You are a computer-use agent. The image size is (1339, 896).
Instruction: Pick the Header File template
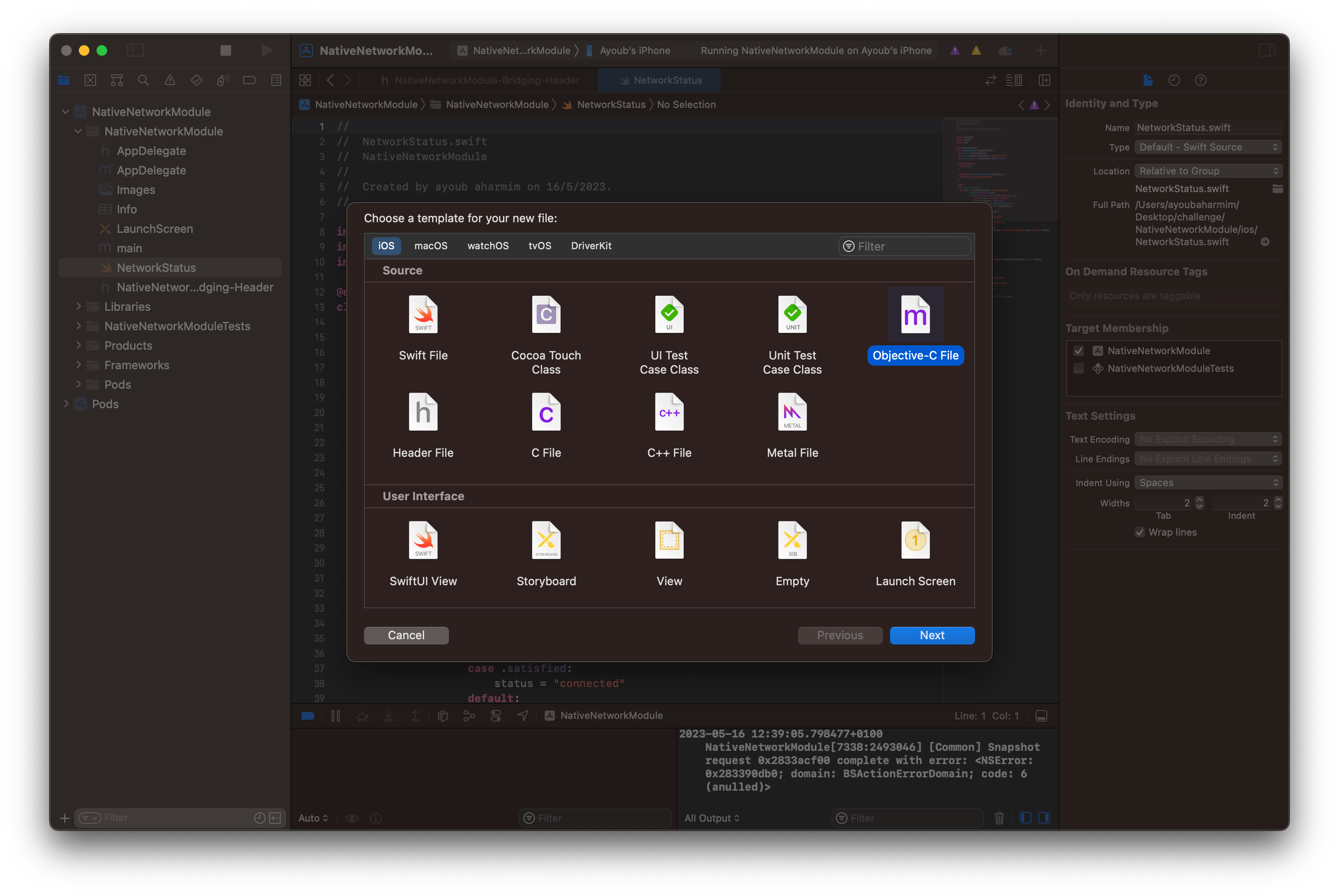(x=423, y=426)
